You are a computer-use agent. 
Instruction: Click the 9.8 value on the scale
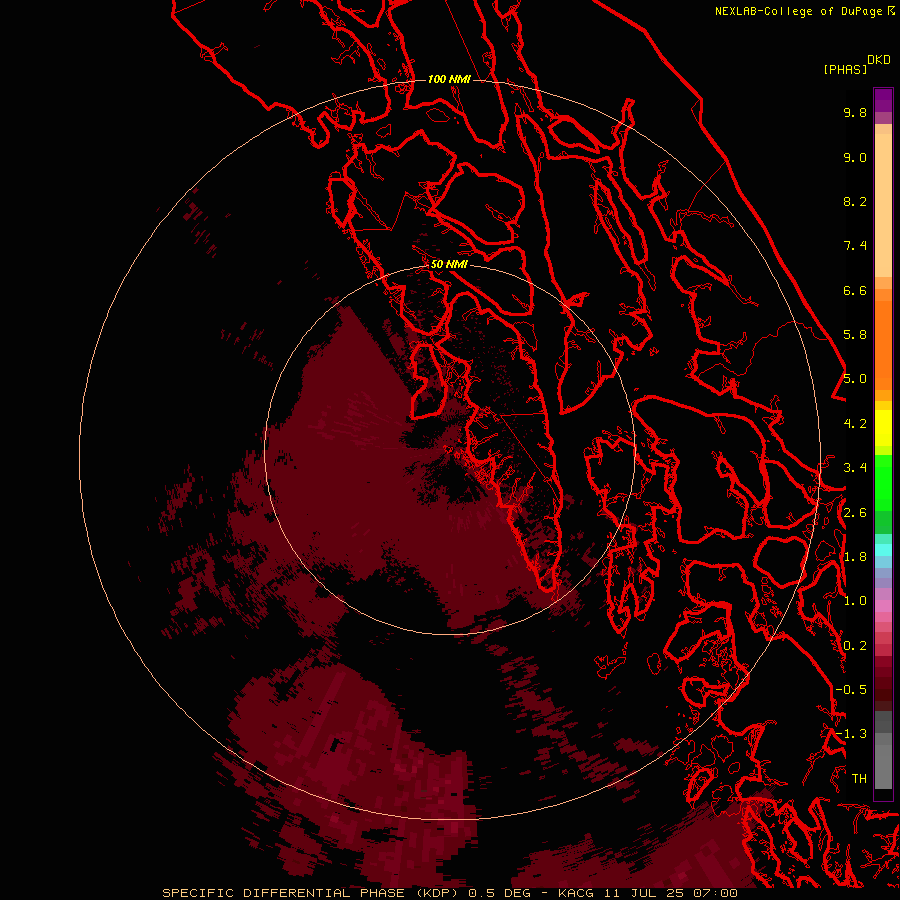click(x=855, y=112)
